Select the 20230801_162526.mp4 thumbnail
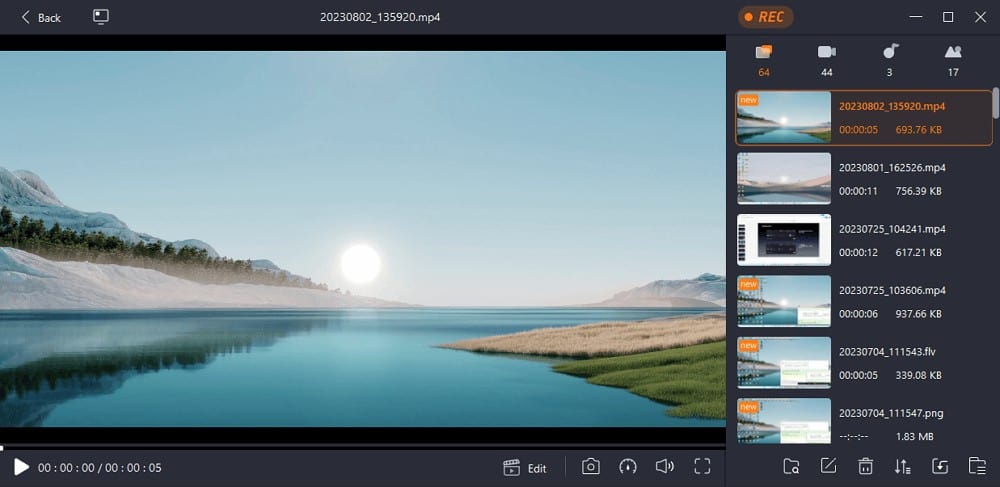This screenshot has height=487, width=1000. (784, 178)
